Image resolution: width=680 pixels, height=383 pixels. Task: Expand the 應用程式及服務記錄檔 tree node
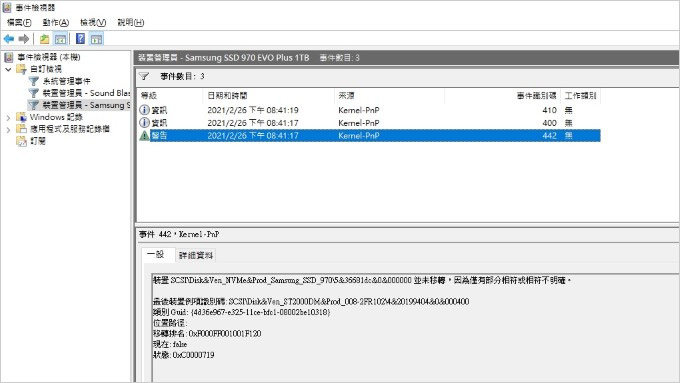8,129
